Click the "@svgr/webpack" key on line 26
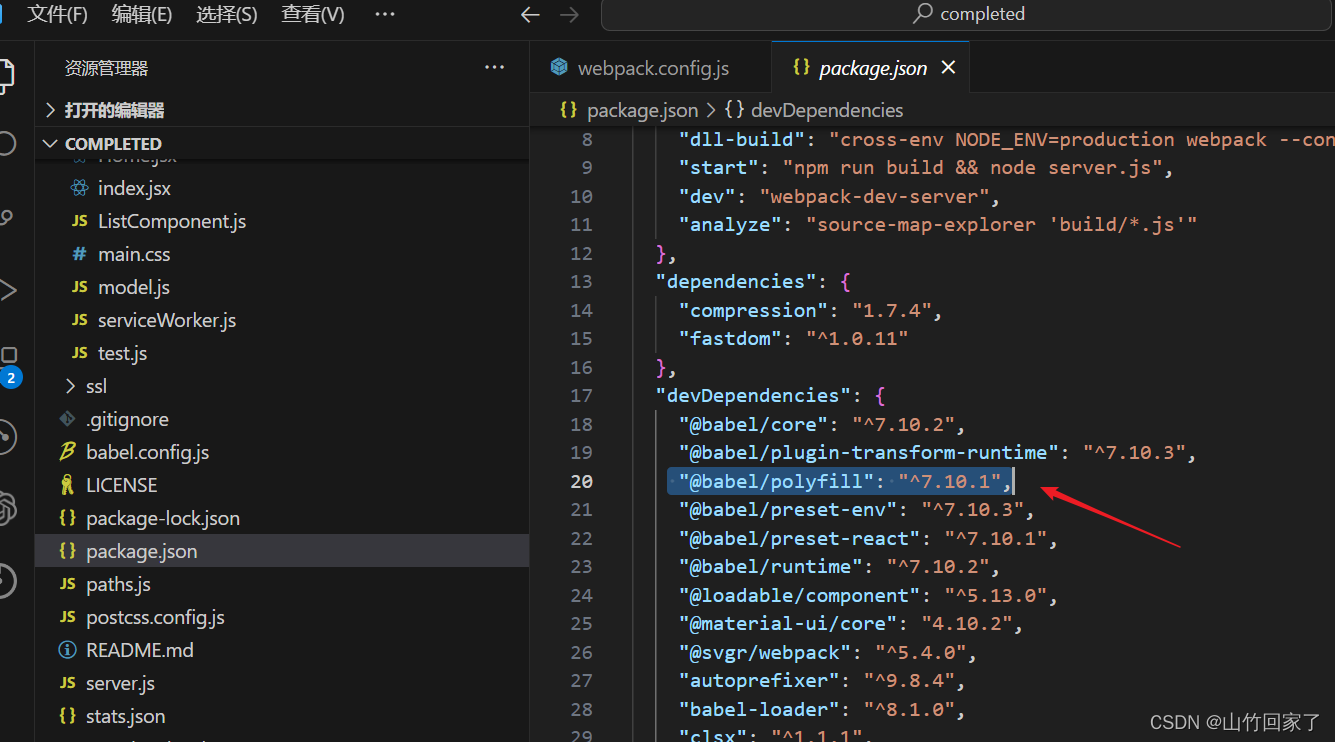Viewport: 1335px width, 742px height. [x=764, y=652]
